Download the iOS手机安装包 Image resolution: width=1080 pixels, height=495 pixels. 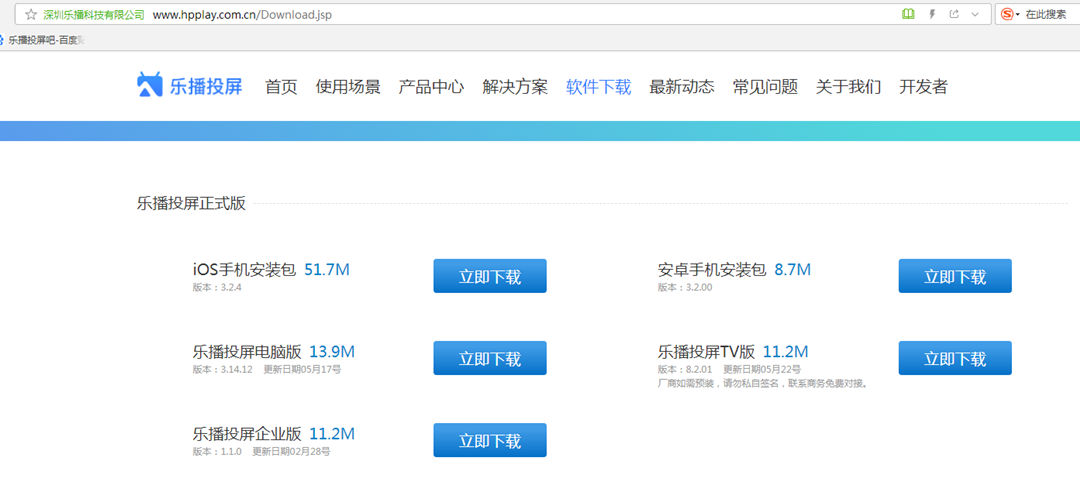(490, 276)
